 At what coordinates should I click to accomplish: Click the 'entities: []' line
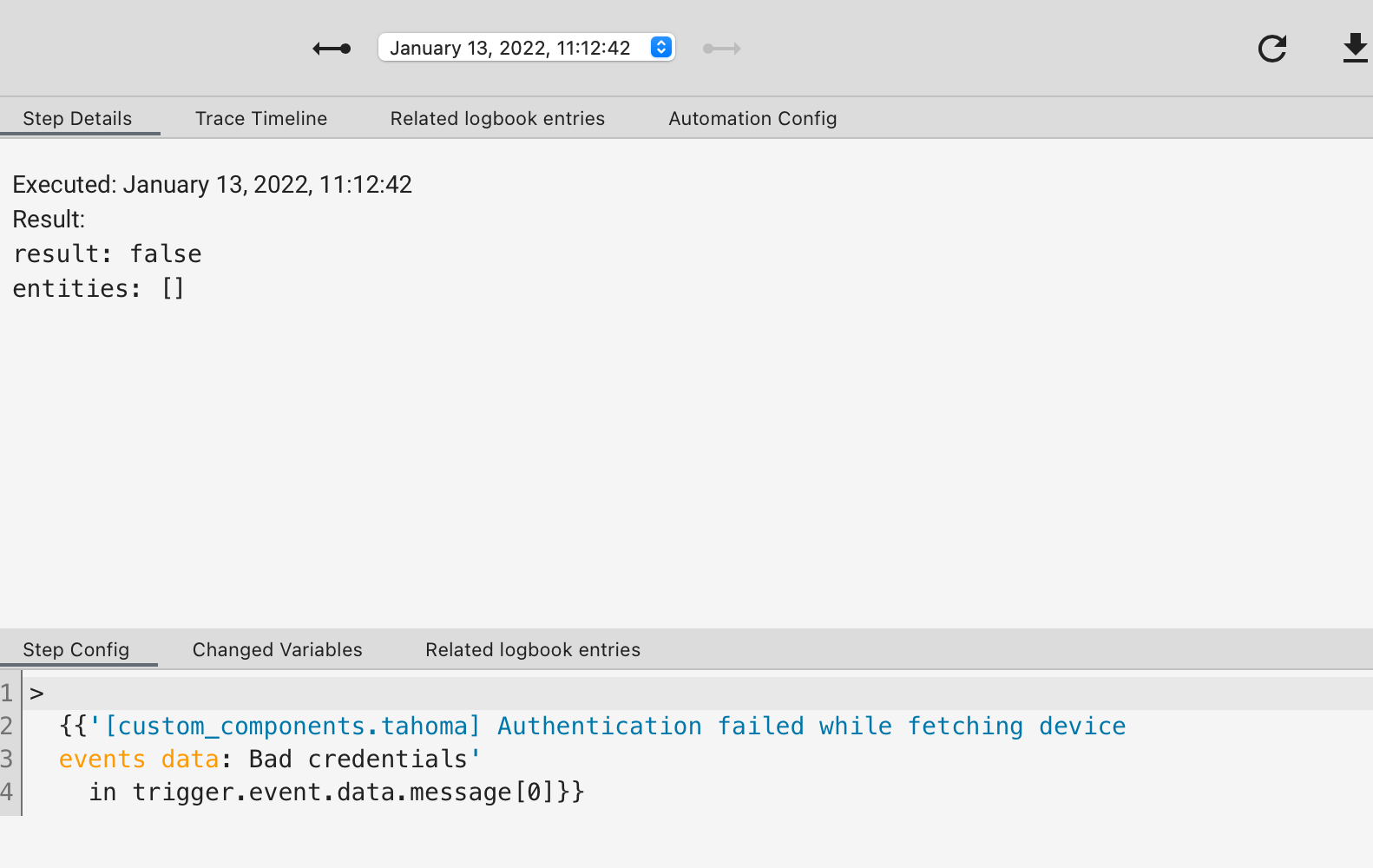99,288
